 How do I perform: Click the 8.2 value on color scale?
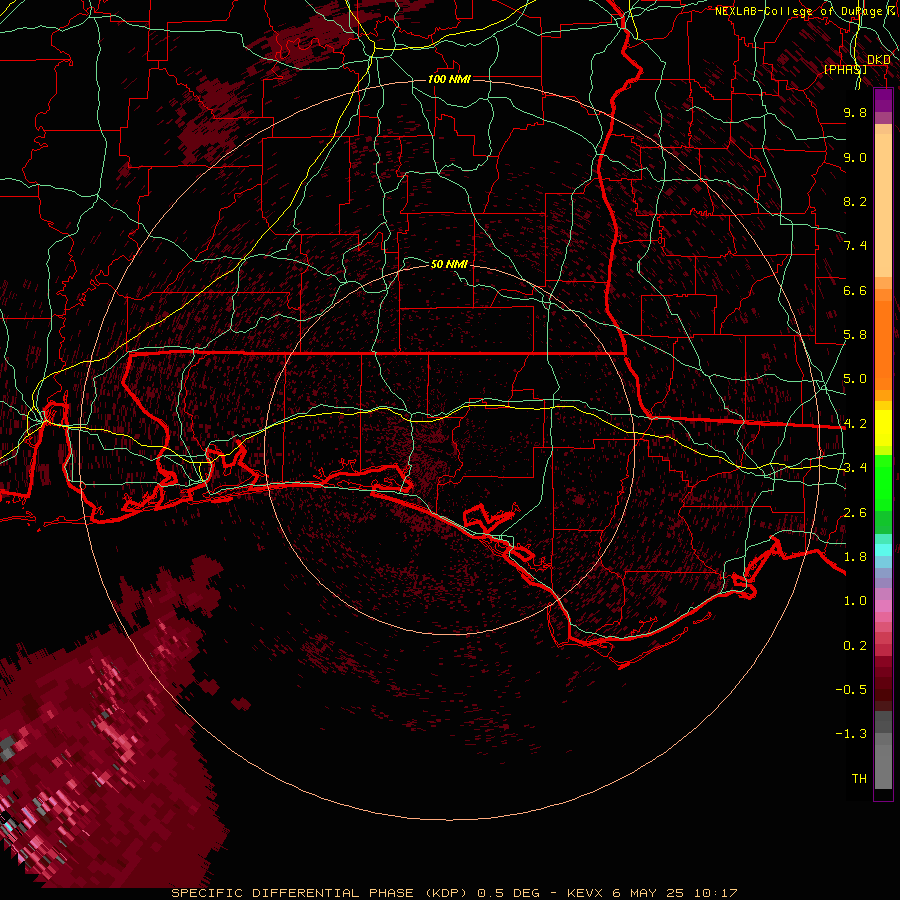tap(855, 201)
